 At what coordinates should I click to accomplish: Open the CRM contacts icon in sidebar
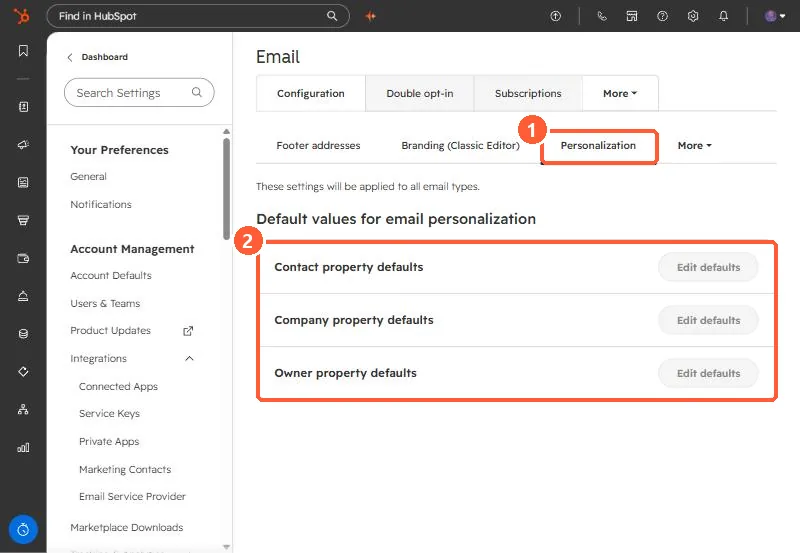click(x=23, y=107)
